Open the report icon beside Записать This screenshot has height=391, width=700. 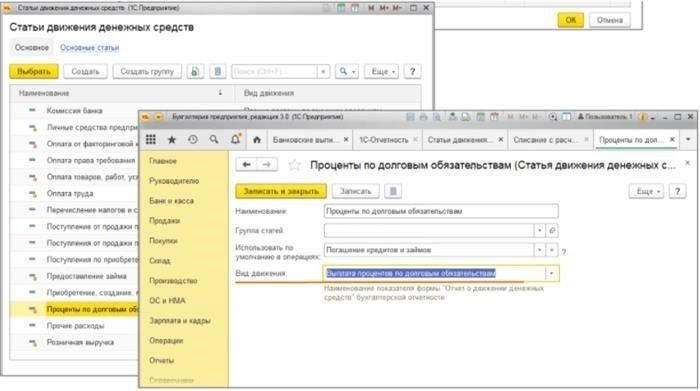coord(393,191)
